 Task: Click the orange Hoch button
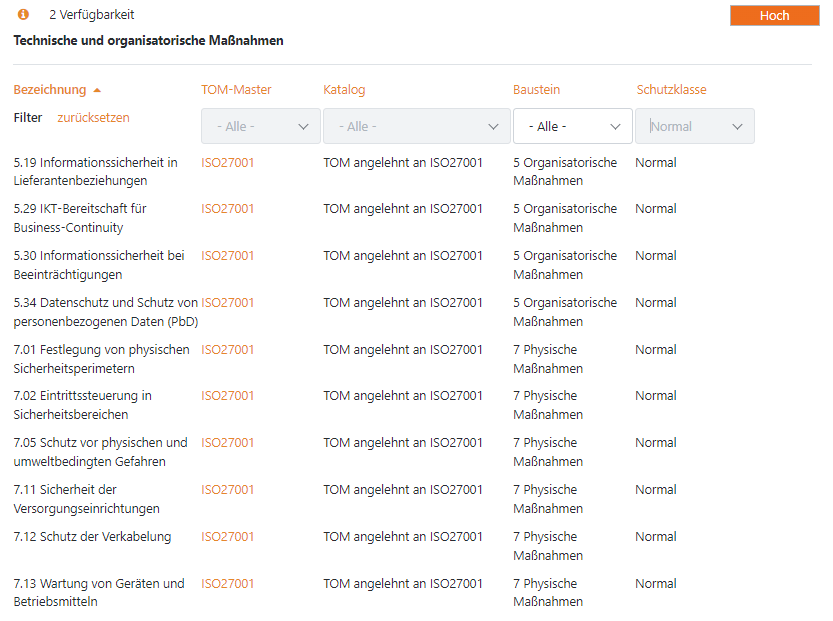(x=774, y=15)
